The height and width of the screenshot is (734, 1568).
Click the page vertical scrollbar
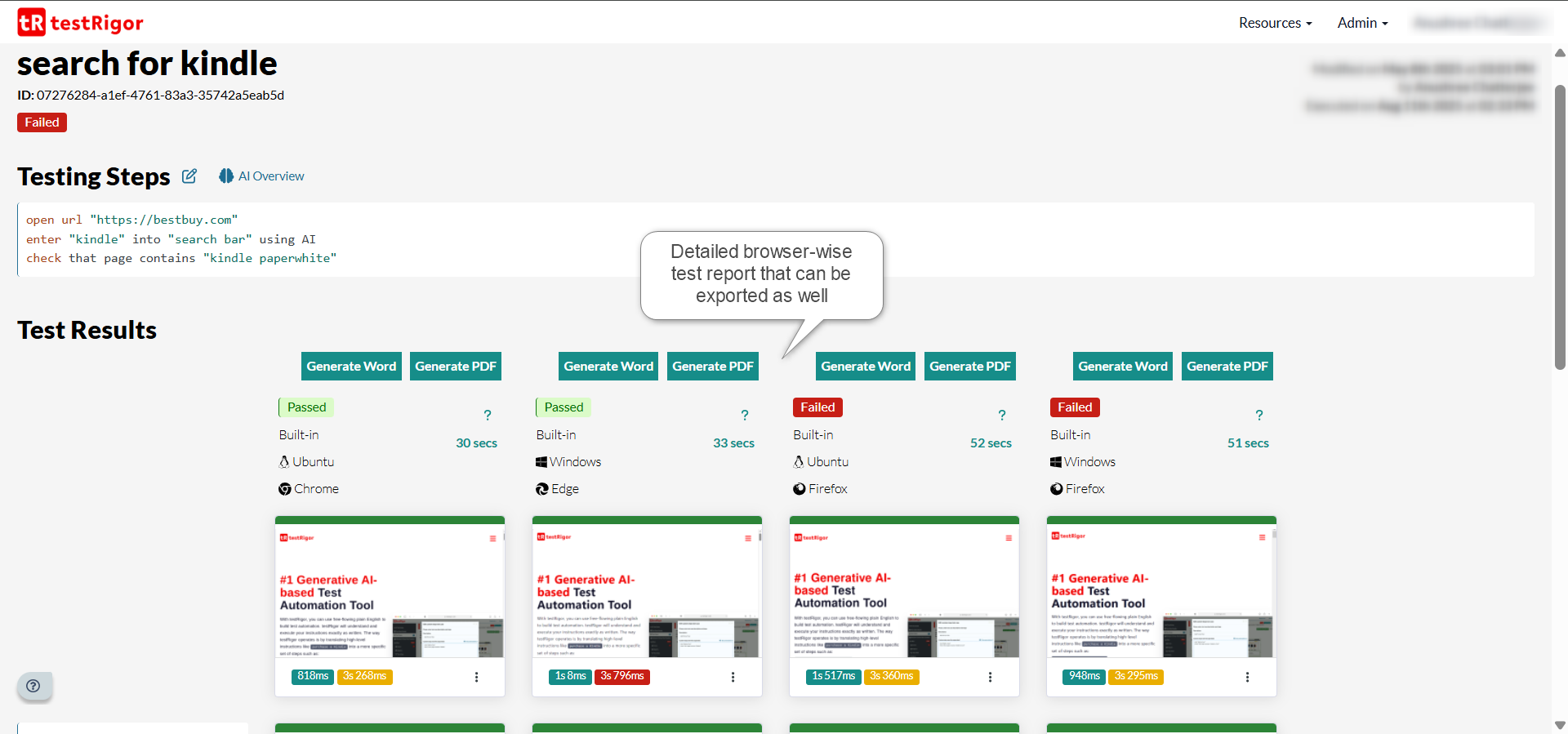coord(1560,229)
